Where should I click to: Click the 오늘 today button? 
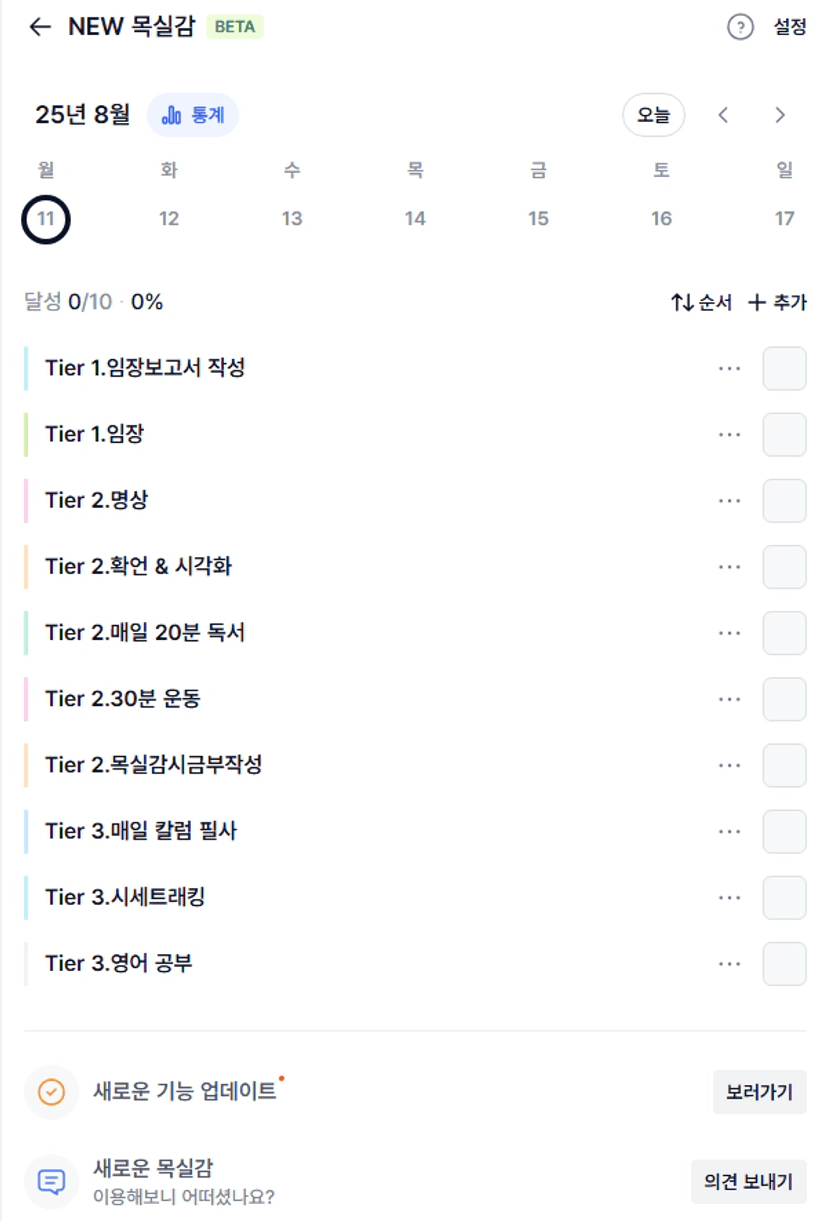coord(654,115)
